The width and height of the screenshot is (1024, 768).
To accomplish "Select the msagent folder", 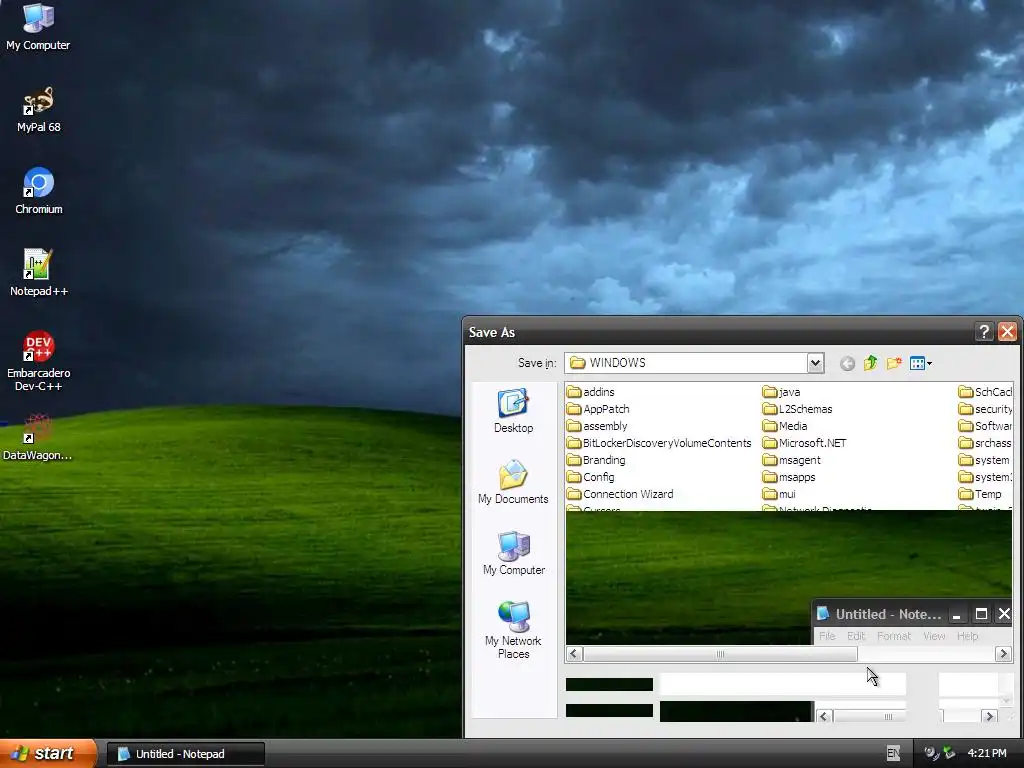I will coord(792,460).
